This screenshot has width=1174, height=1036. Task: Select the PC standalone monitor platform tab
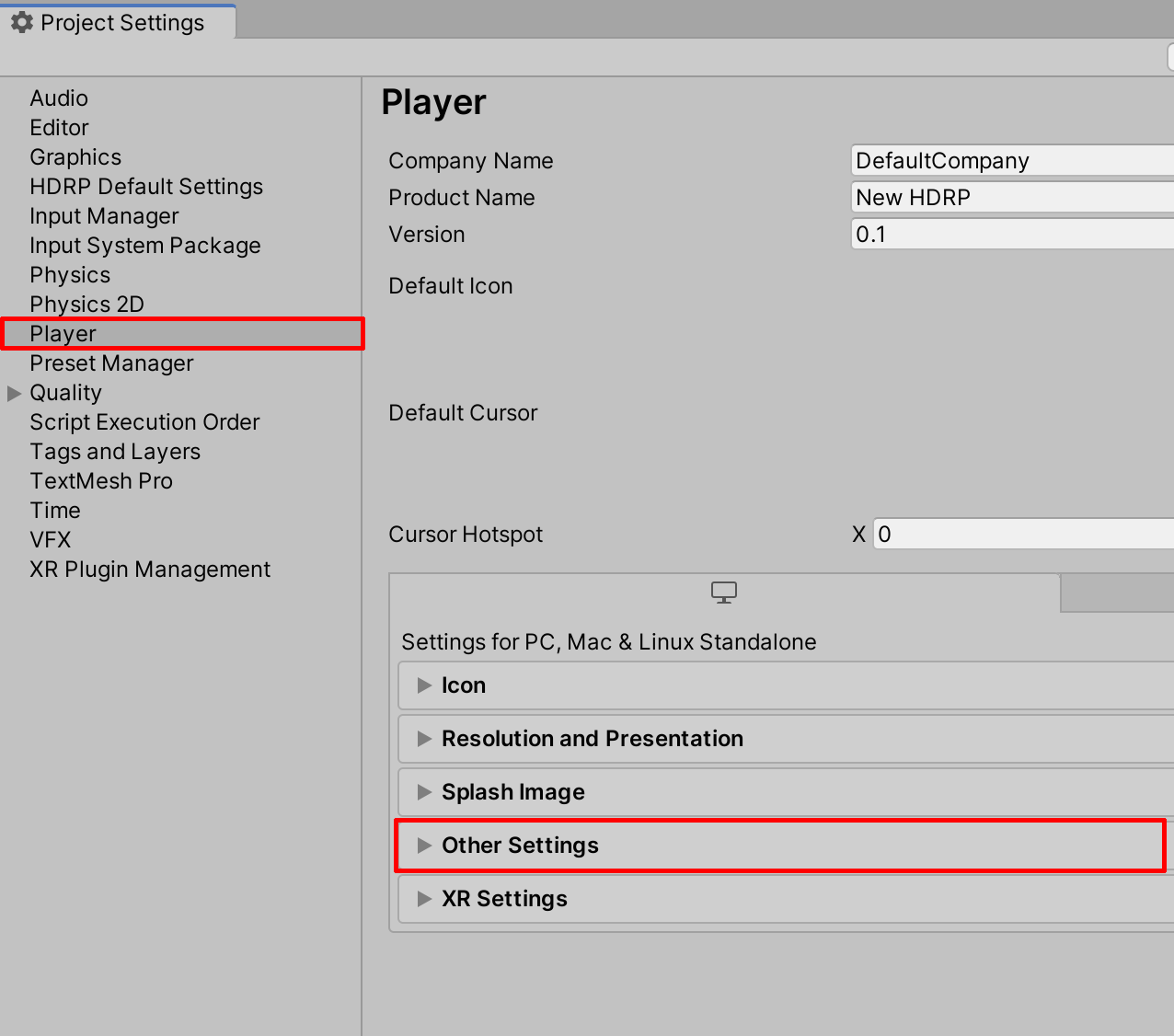coord(724,593)
